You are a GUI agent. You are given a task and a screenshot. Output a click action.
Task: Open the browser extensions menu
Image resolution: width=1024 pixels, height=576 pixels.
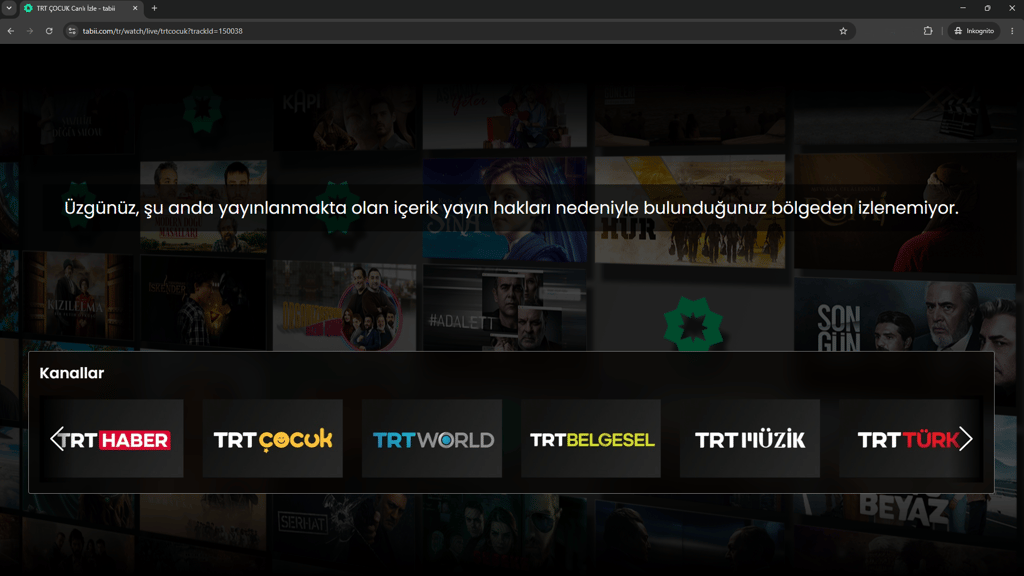click(x=928, y=31)
